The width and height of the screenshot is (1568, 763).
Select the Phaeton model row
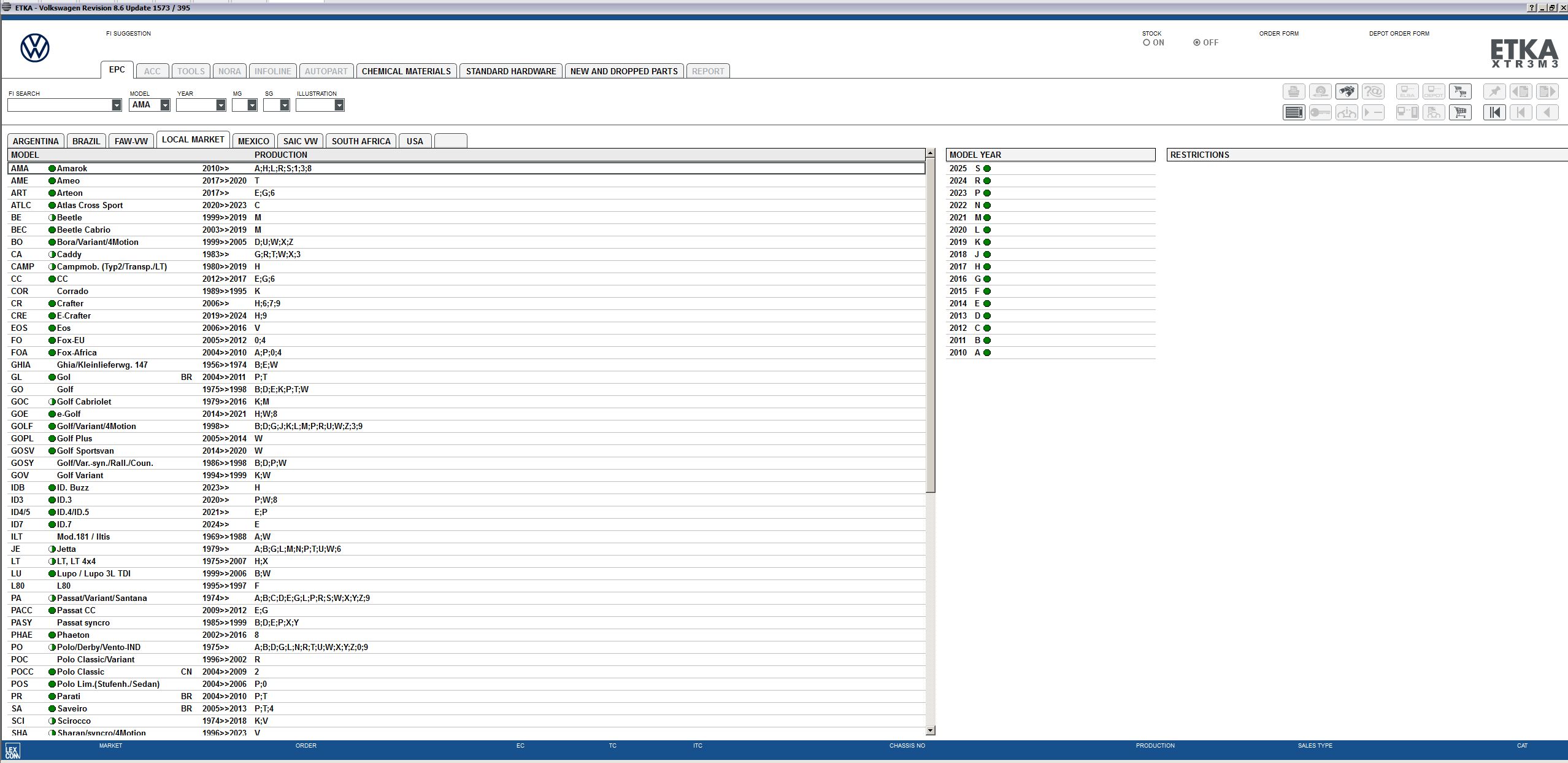point(466,635)
